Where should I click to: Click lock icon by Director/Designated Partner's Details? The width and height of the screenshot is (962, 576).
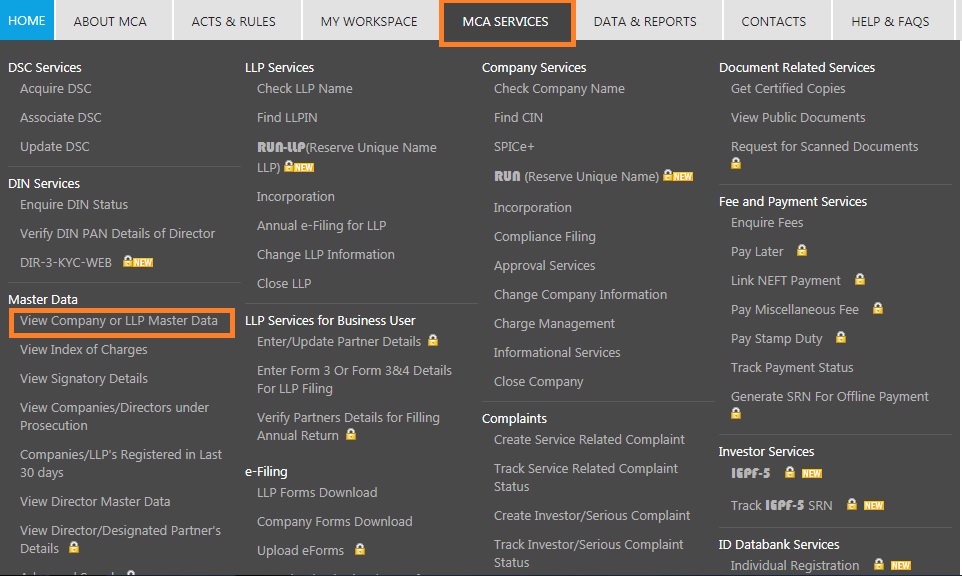(x=74, y=547)
